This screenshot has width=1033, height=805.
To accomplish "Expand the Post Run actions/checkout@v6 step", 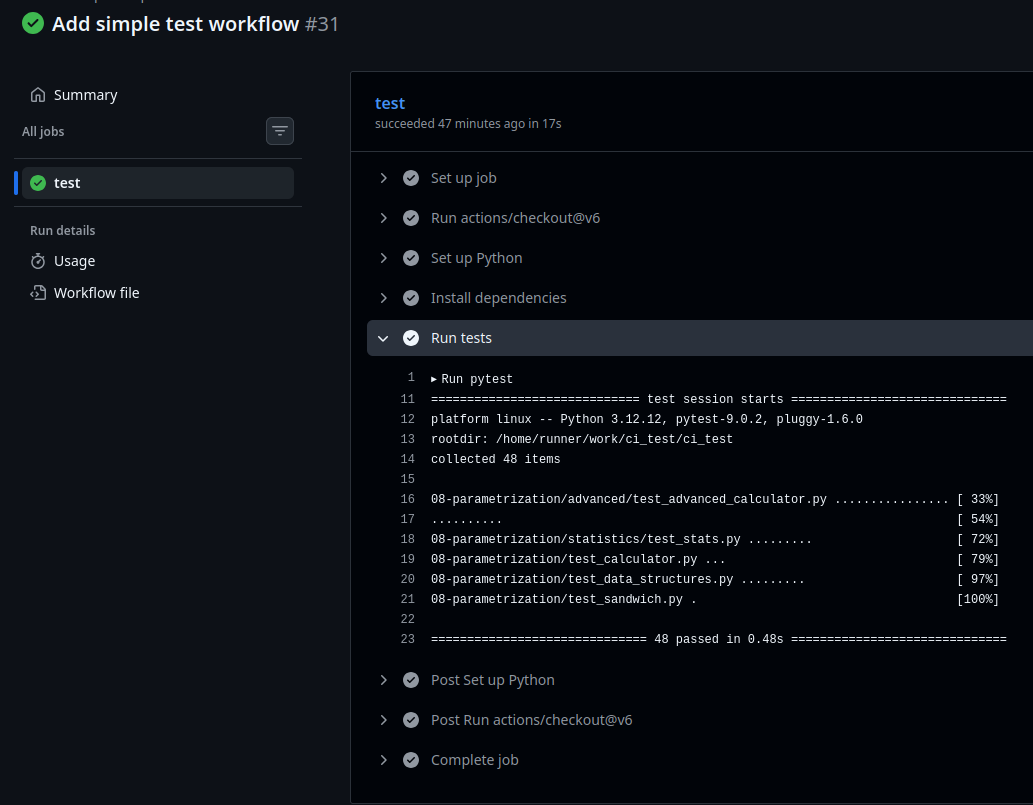I will [383, 719].
